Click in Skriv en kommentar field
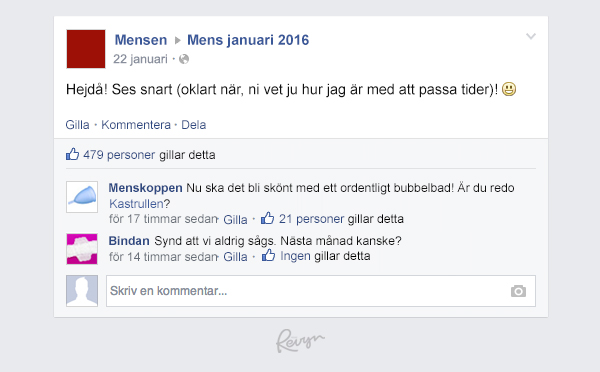Image resolution: width=600 pixels, height=372 pixels. pos(321,291)
